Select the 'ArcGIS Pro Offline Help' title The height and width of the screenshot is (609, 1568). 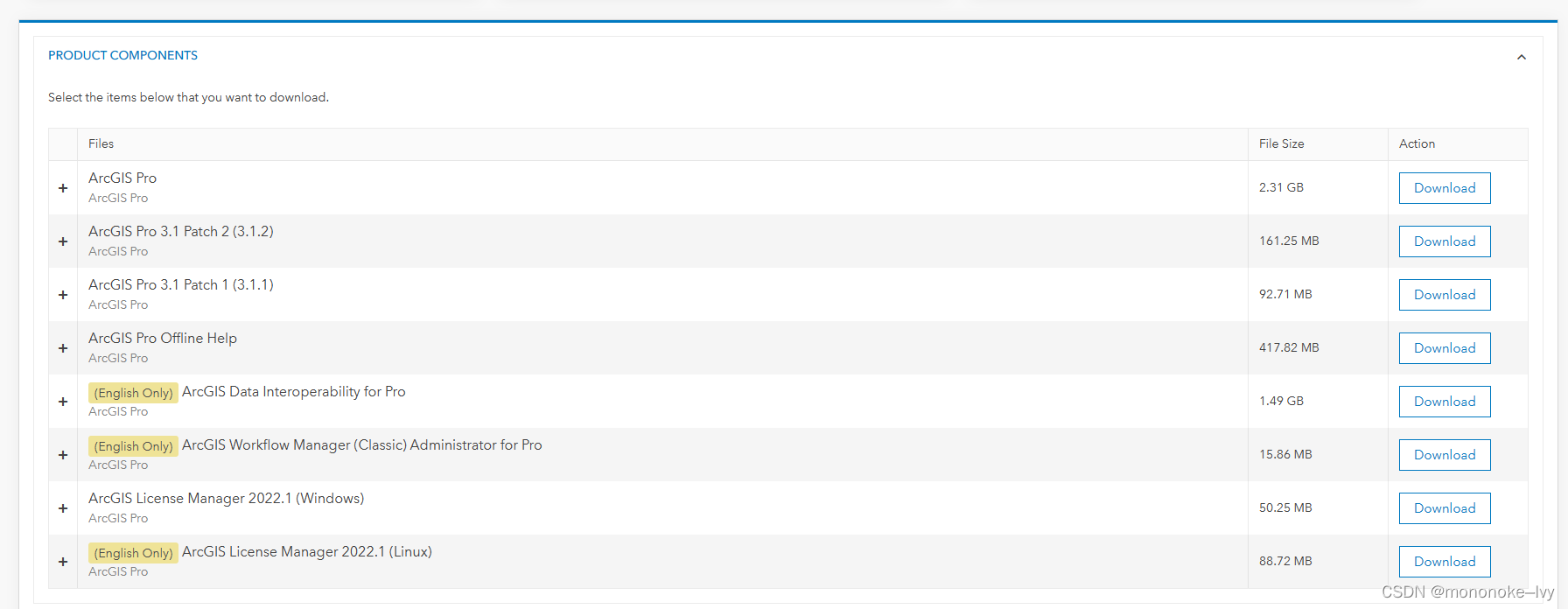pos(163,338)
